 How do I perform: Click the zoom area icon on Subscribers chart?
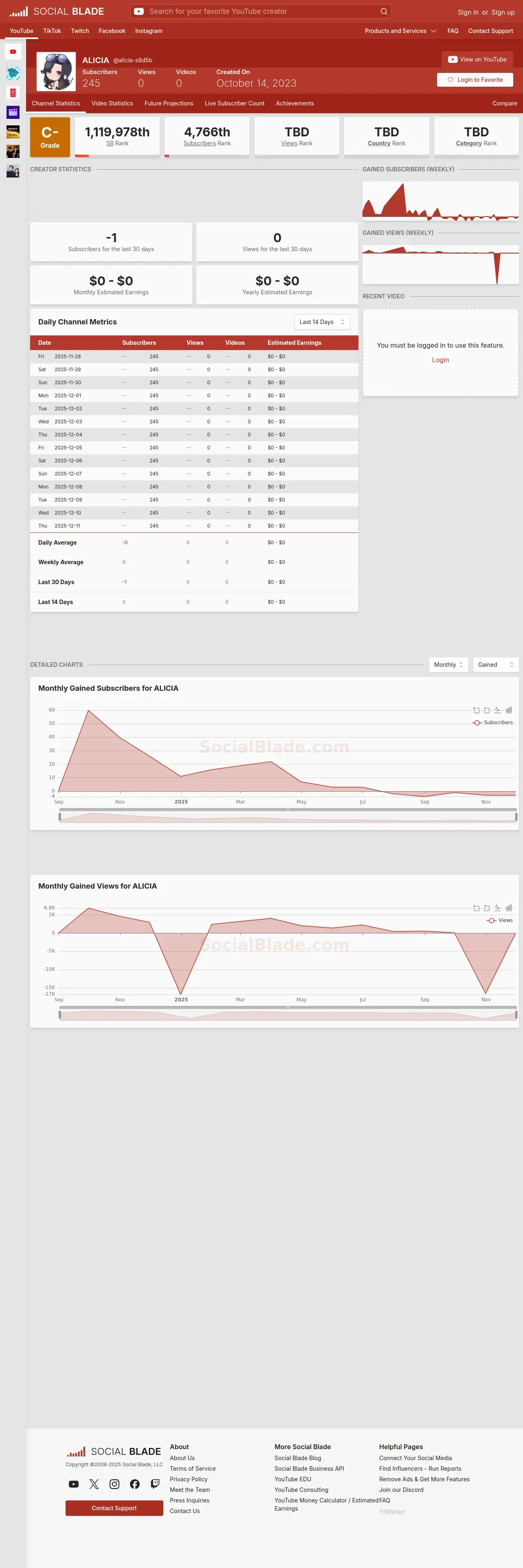coord(476,710)
